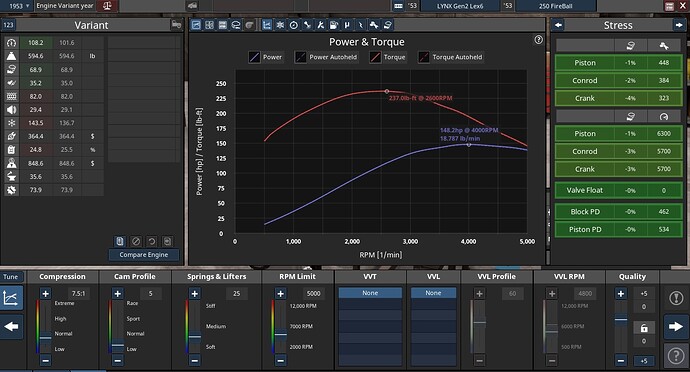This screenshot has width=690, height=372.
Task: Toggle the Quality padlock
Action: 644,328
